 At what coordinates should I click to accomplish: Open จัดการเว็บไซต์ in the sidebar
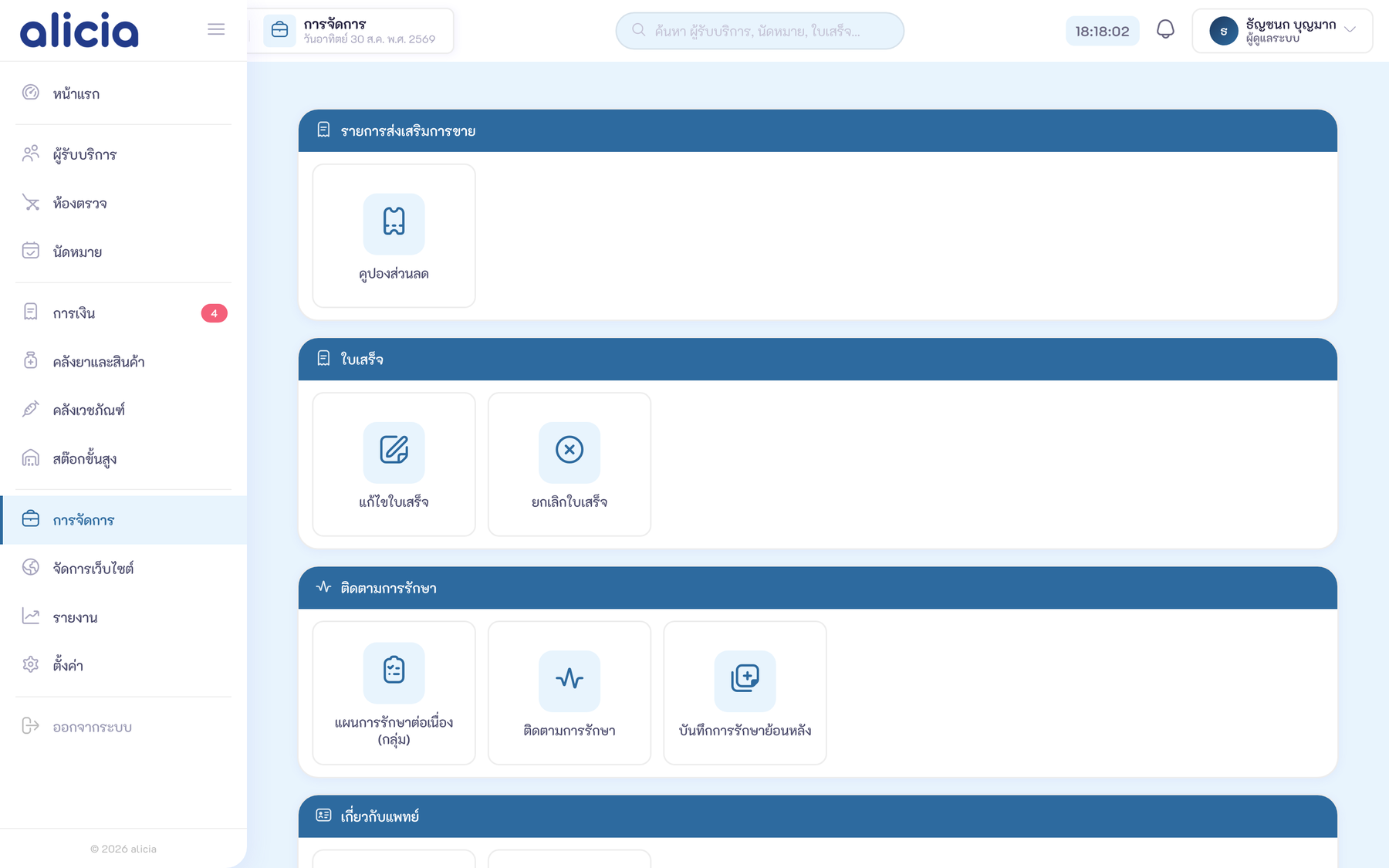[123, 569]
